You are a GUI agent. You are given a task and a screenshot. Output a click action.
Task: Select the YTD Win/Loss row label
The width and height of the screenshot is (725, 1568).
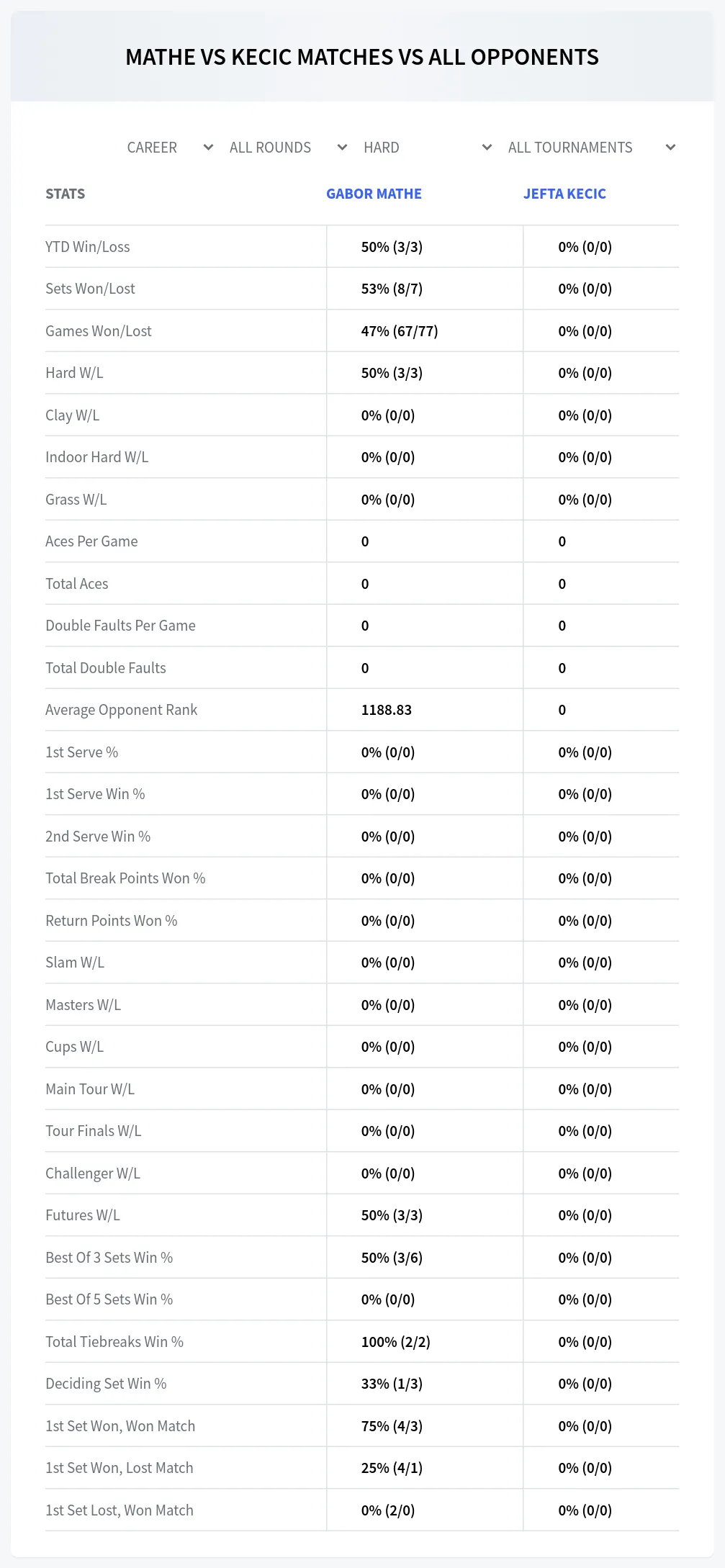click(x=88, y=247)
